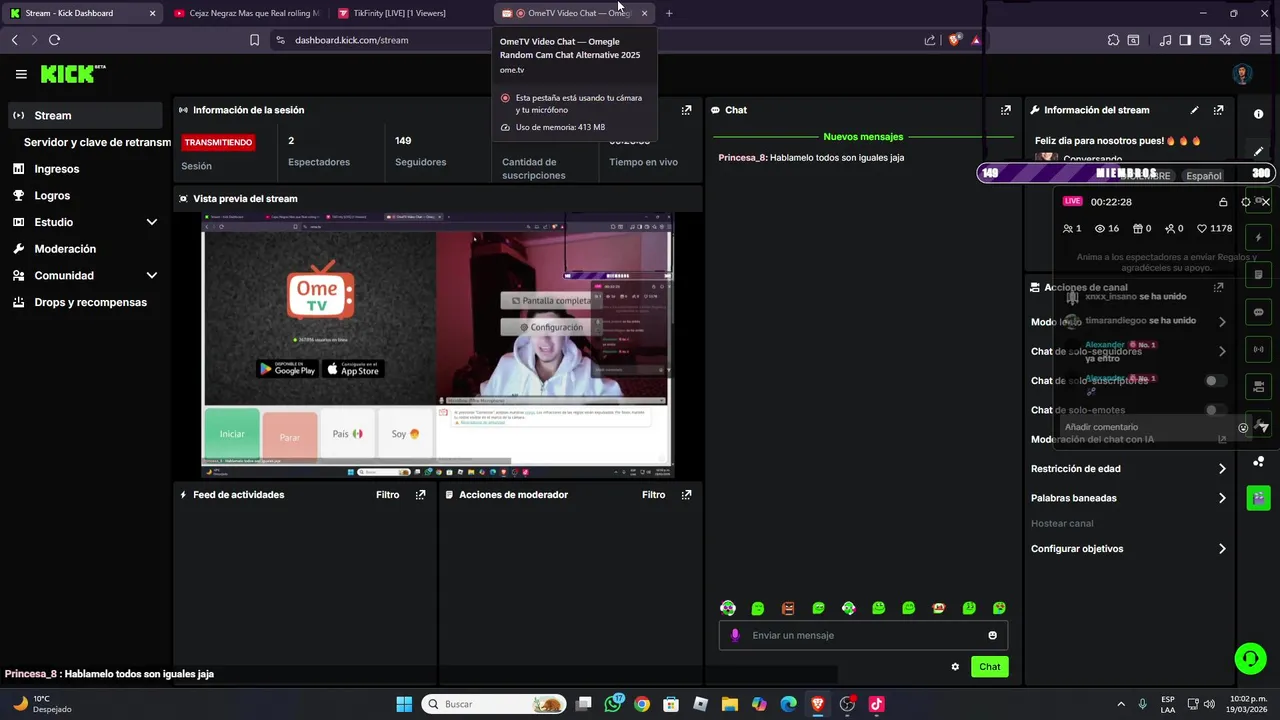This screenshot has width=1280, height=720.
Task: Open Modo lento options chevron
Action: click(x=1222, y=322)
